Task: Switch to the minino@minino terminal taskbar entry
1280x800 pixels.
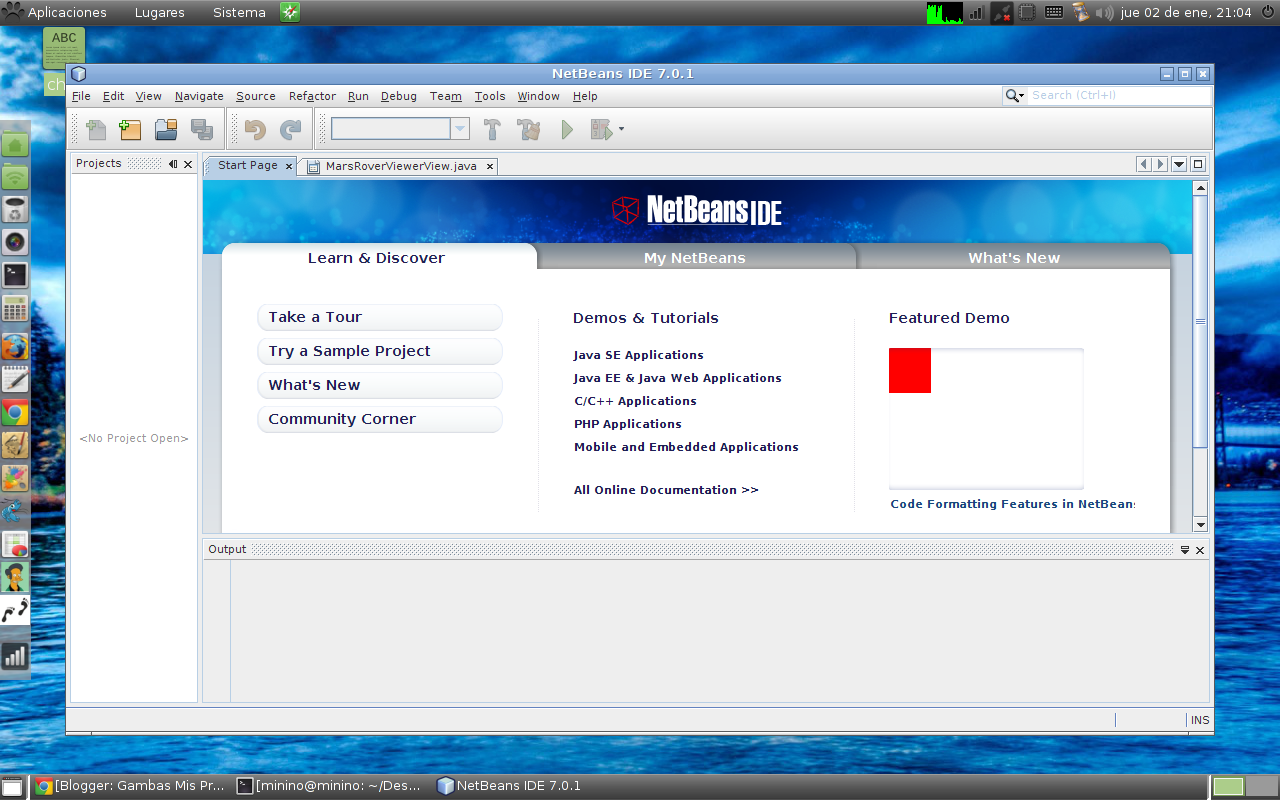Action: (330, 786)
